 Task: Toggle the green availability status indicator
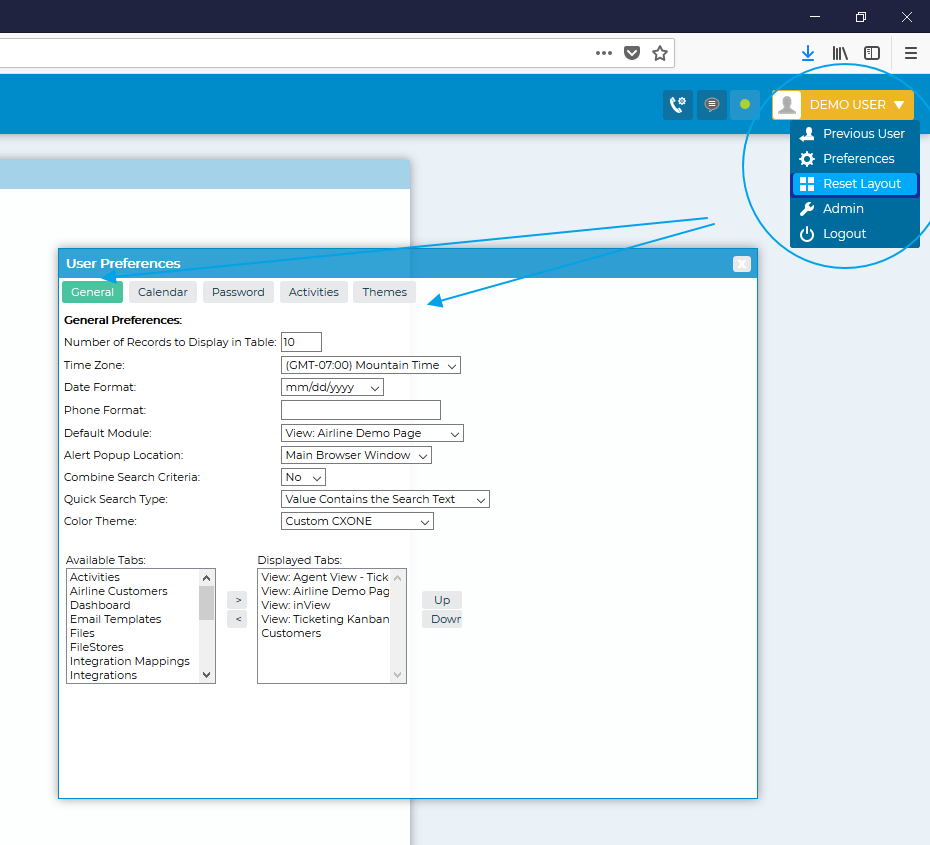click(x=745, y=105)
